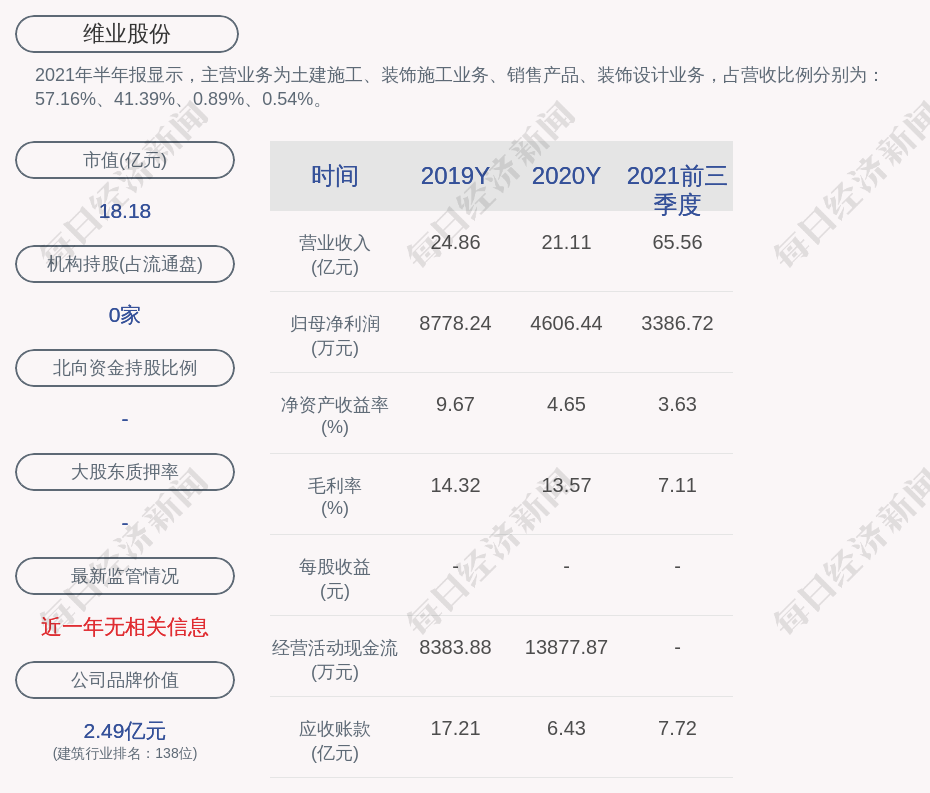Select the 市值(亿元) pill label
930x793 pixels.
(125, 160)
